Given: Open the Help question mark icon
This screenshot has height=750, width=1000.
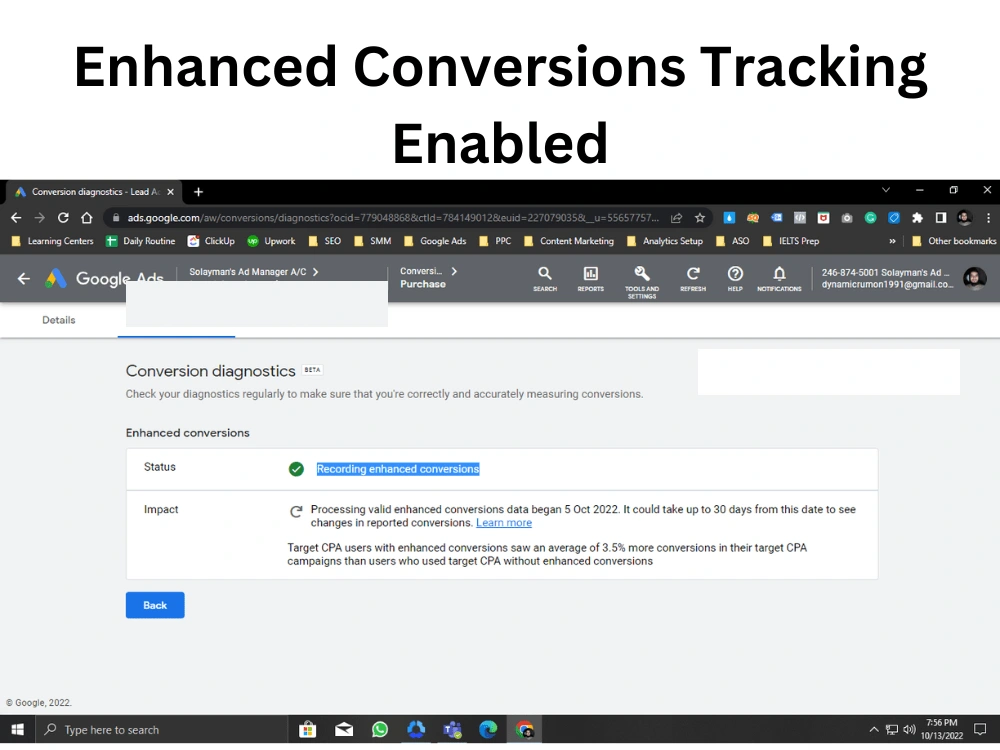Looking at the screenshot, I should click(735, 279).
